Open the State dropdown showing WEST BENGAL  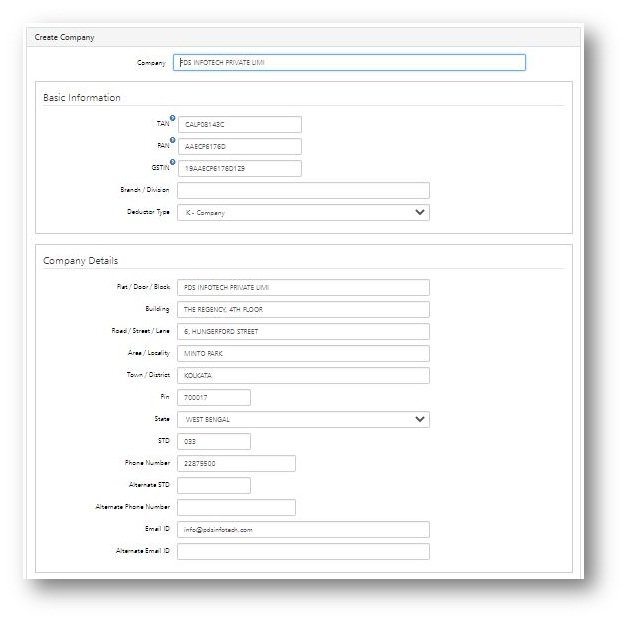[x=303, y=419]
